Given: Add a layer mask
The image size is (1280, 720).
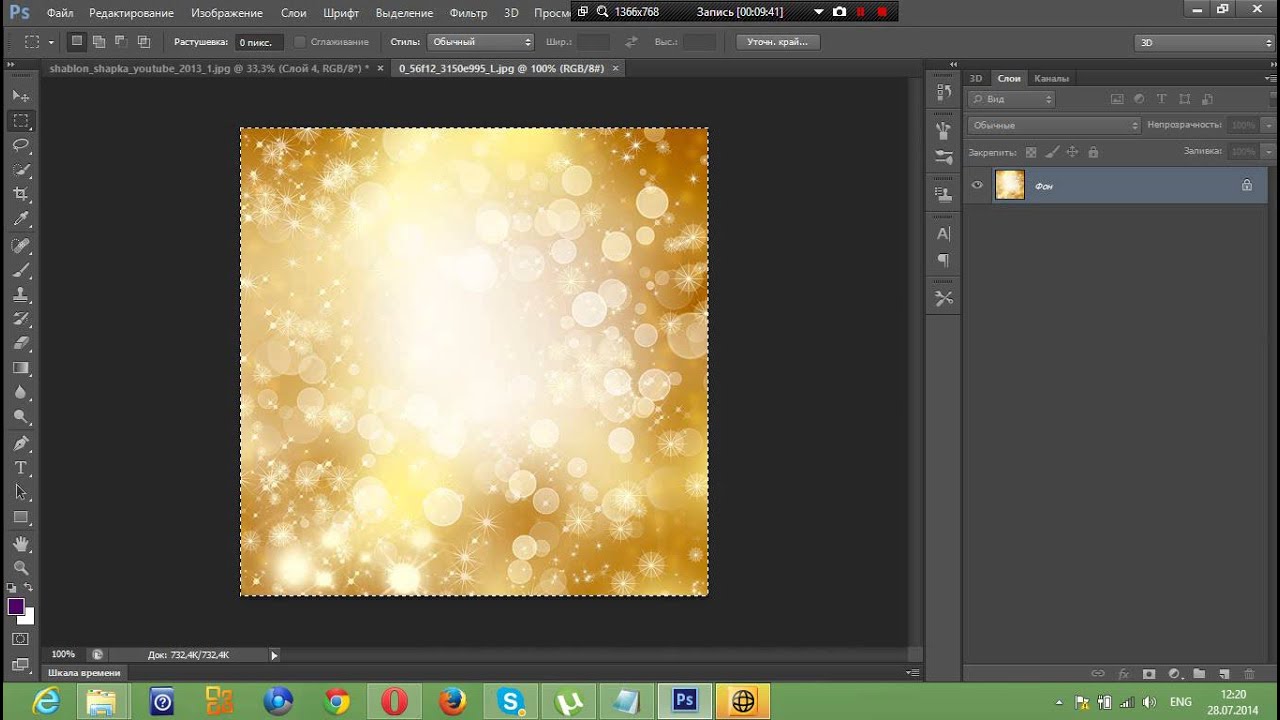Looking at the screenshot, I should click(1149, 674).
